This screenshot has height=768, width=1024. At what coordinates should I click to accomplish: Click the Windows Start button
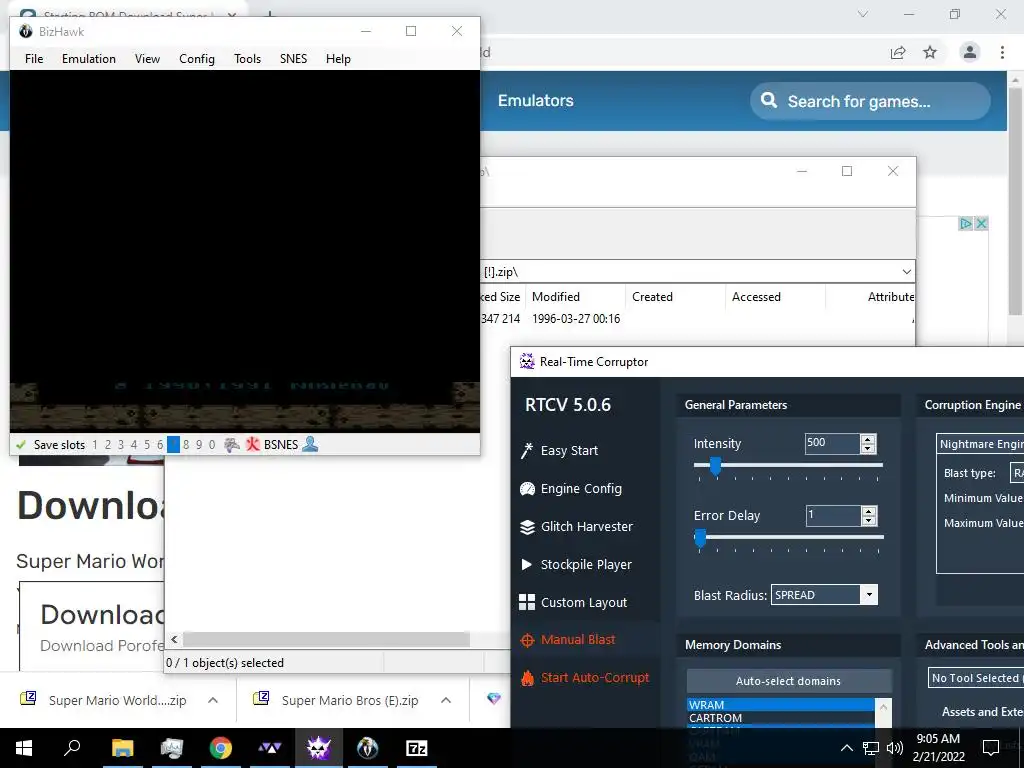pyautogui.click(x=24, y=748)
